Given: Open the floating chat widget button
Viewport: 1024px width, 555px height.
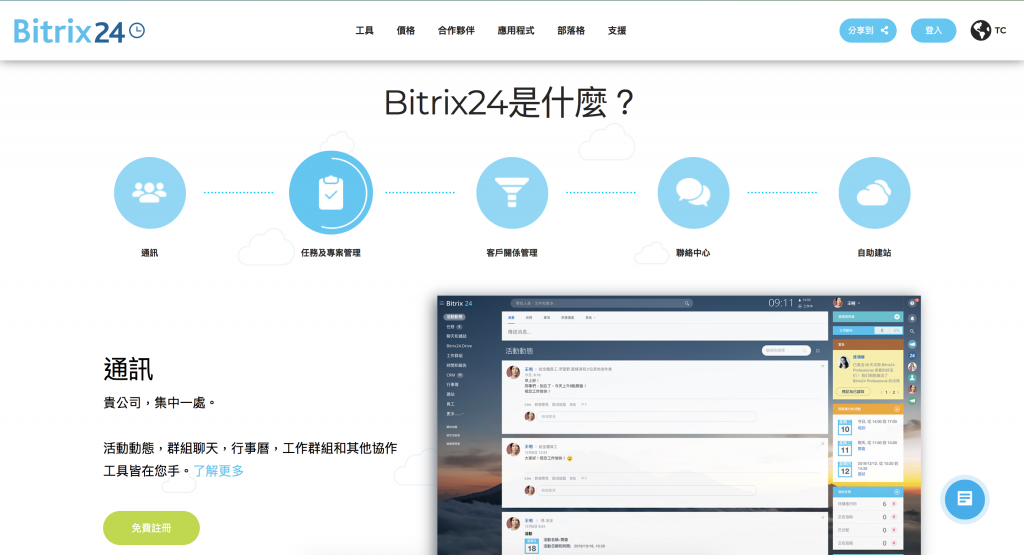Looking at the screenshot, I should tap(965, 500).
